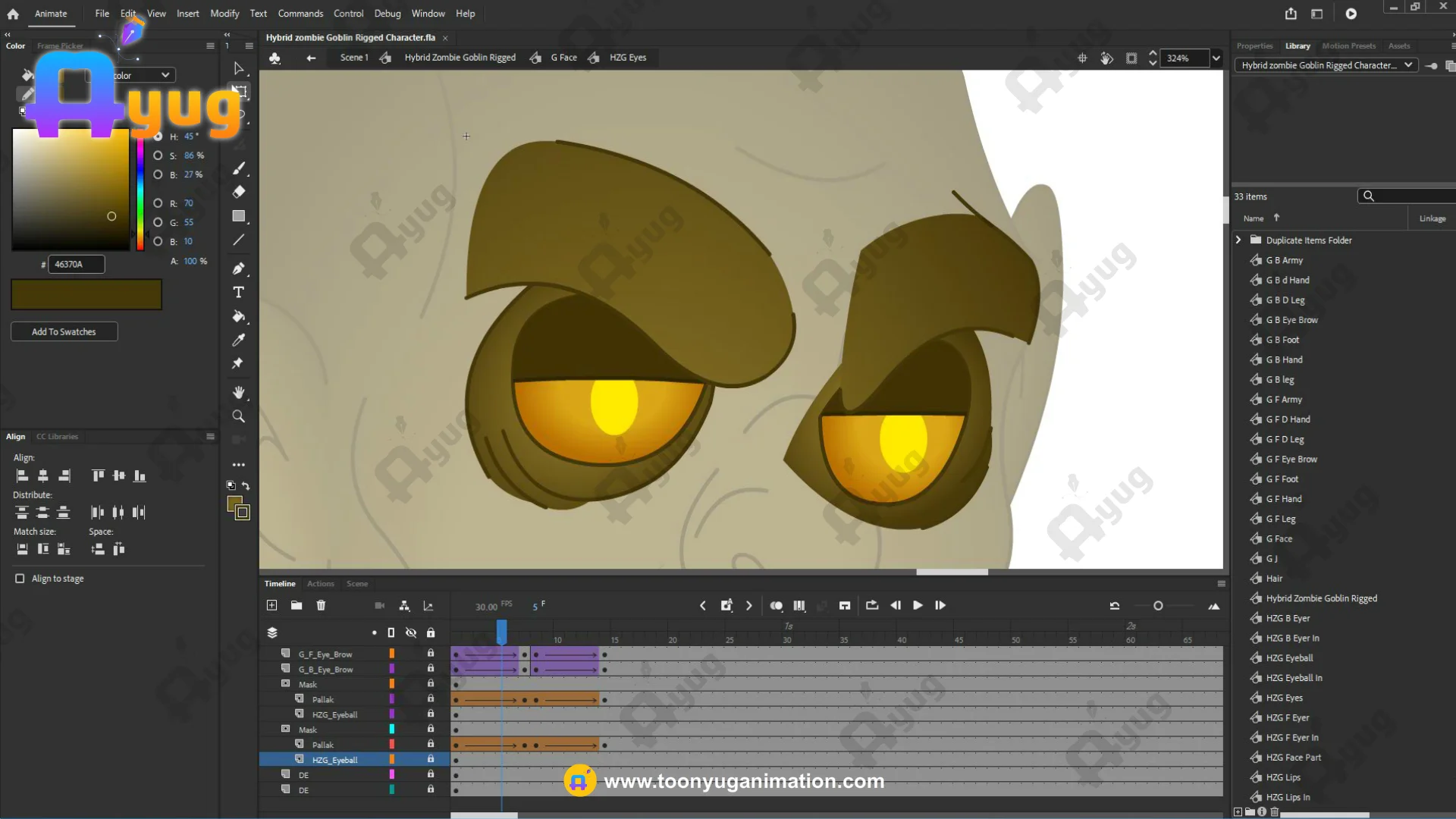Create a new layer in timeline
This screenshot has height=819, width=1456.
pos(271,605)
